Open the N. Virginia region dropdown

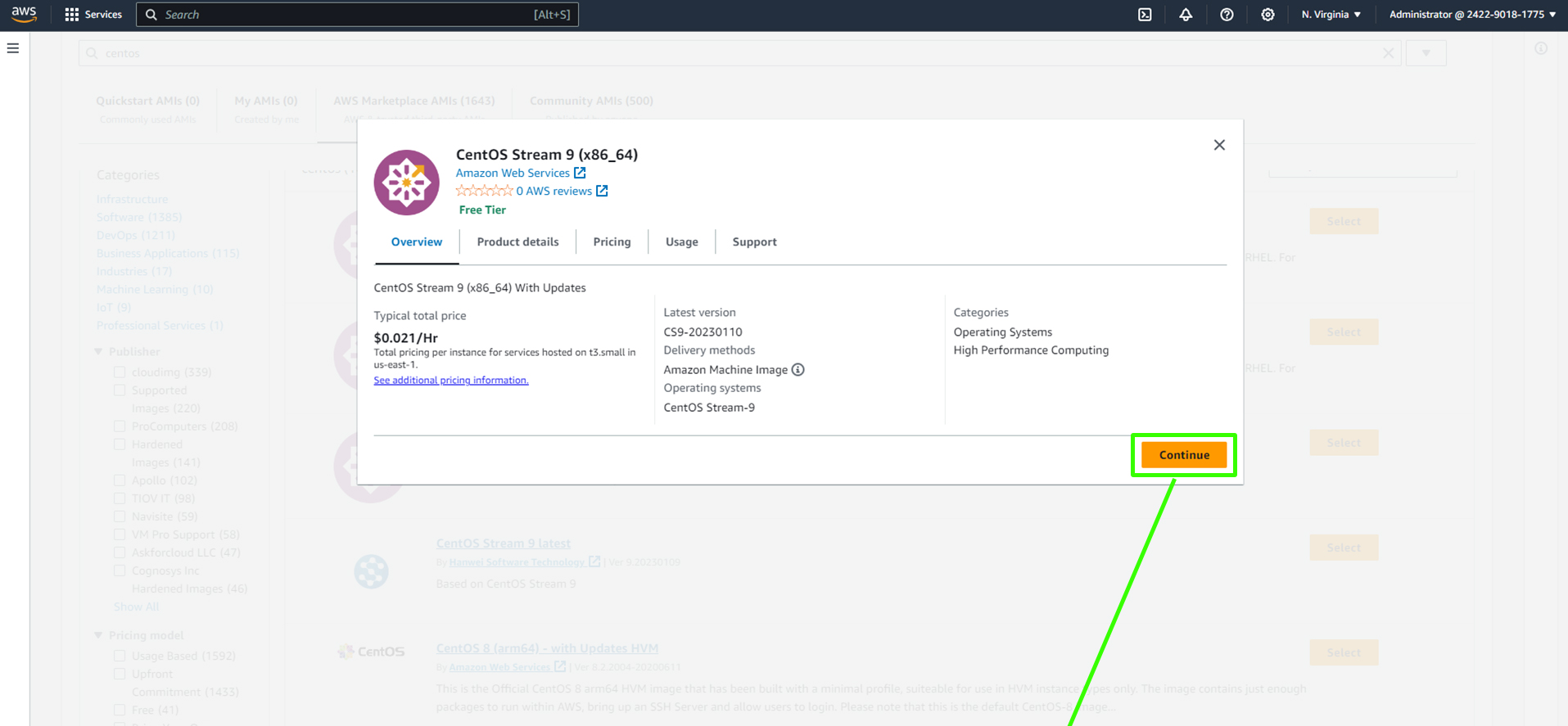1331,15
